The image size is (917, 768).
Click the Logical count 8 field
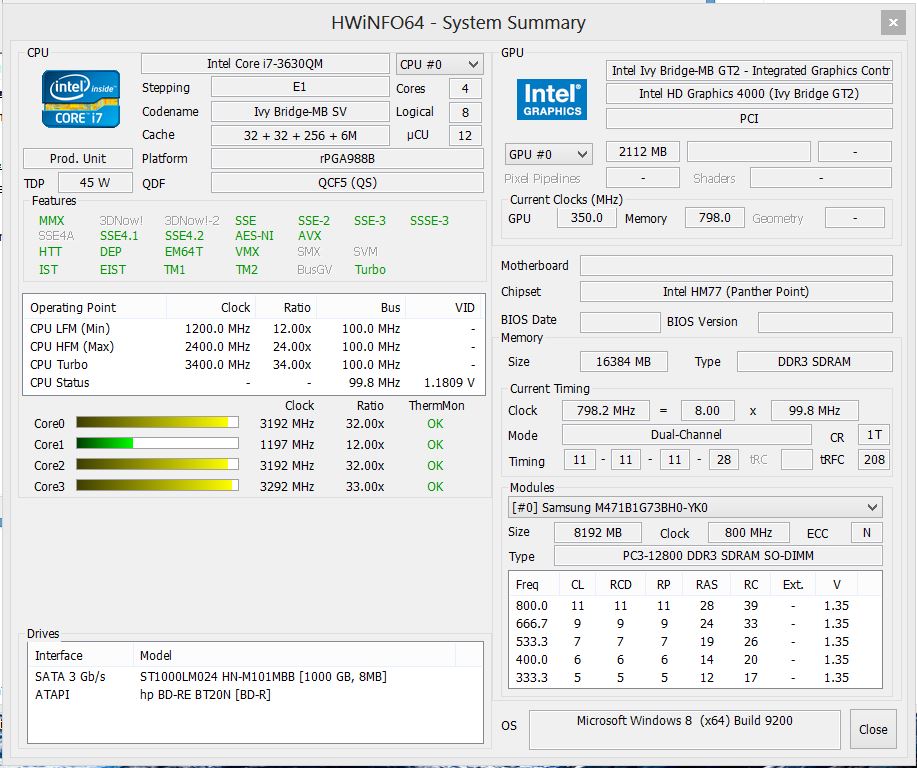click(466, 112)
